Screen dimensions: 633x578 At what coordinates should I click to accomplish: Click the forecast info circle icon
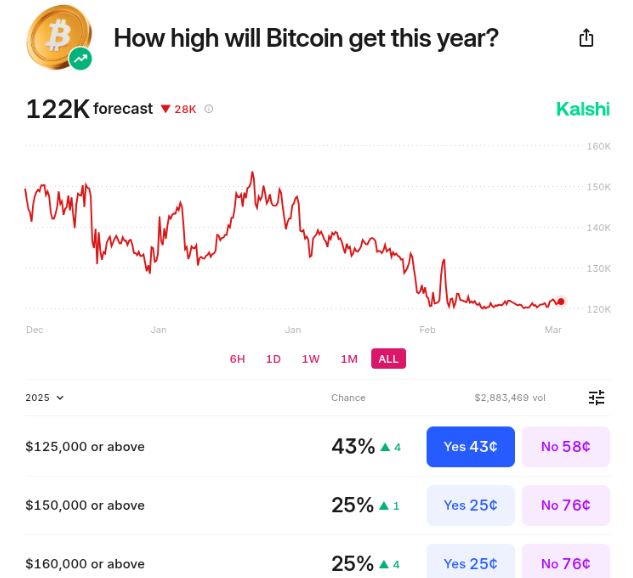209,109
